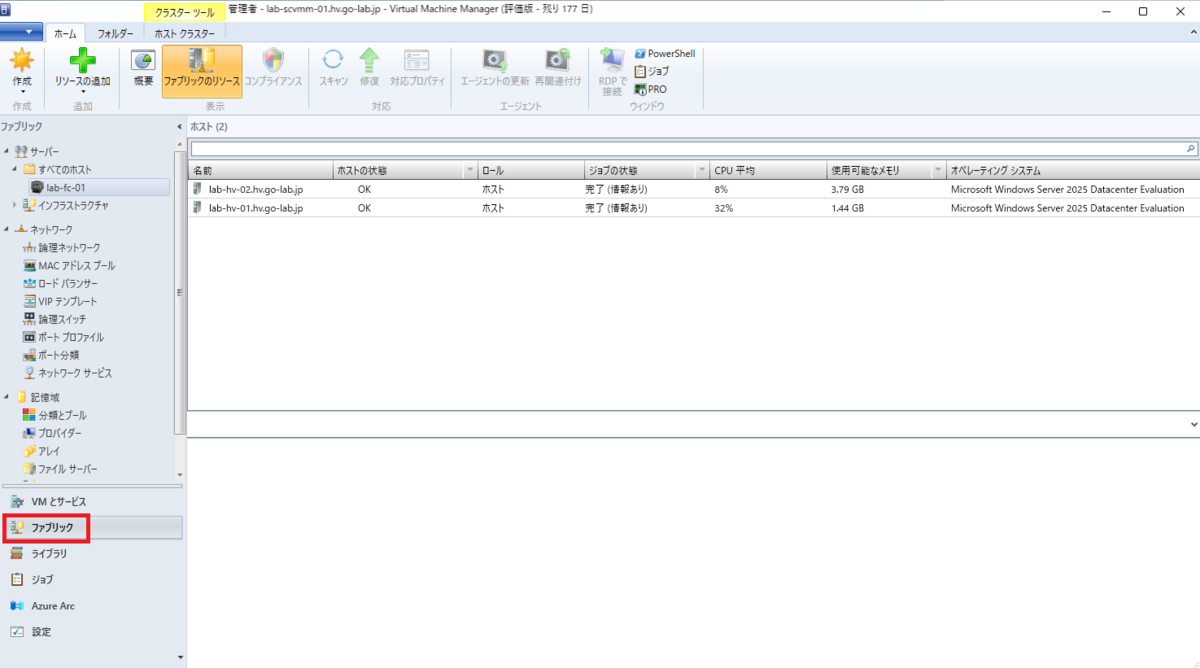Collapse the すべてのホスト tree node
Image resolution: width=1200 pixels, height=668 pixels.
point(15,169)
